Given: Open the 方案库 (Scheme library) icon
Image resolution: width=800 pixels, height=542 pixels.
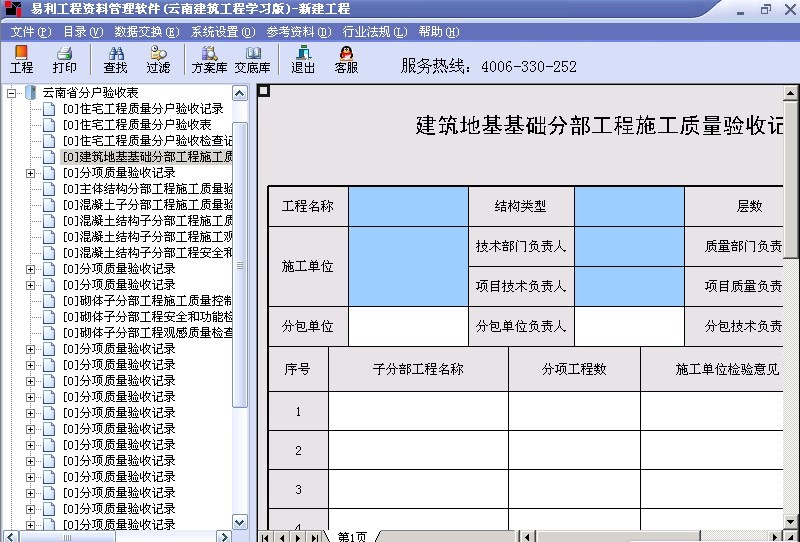Looking at the screenshot, I should (x=209, y=59).
